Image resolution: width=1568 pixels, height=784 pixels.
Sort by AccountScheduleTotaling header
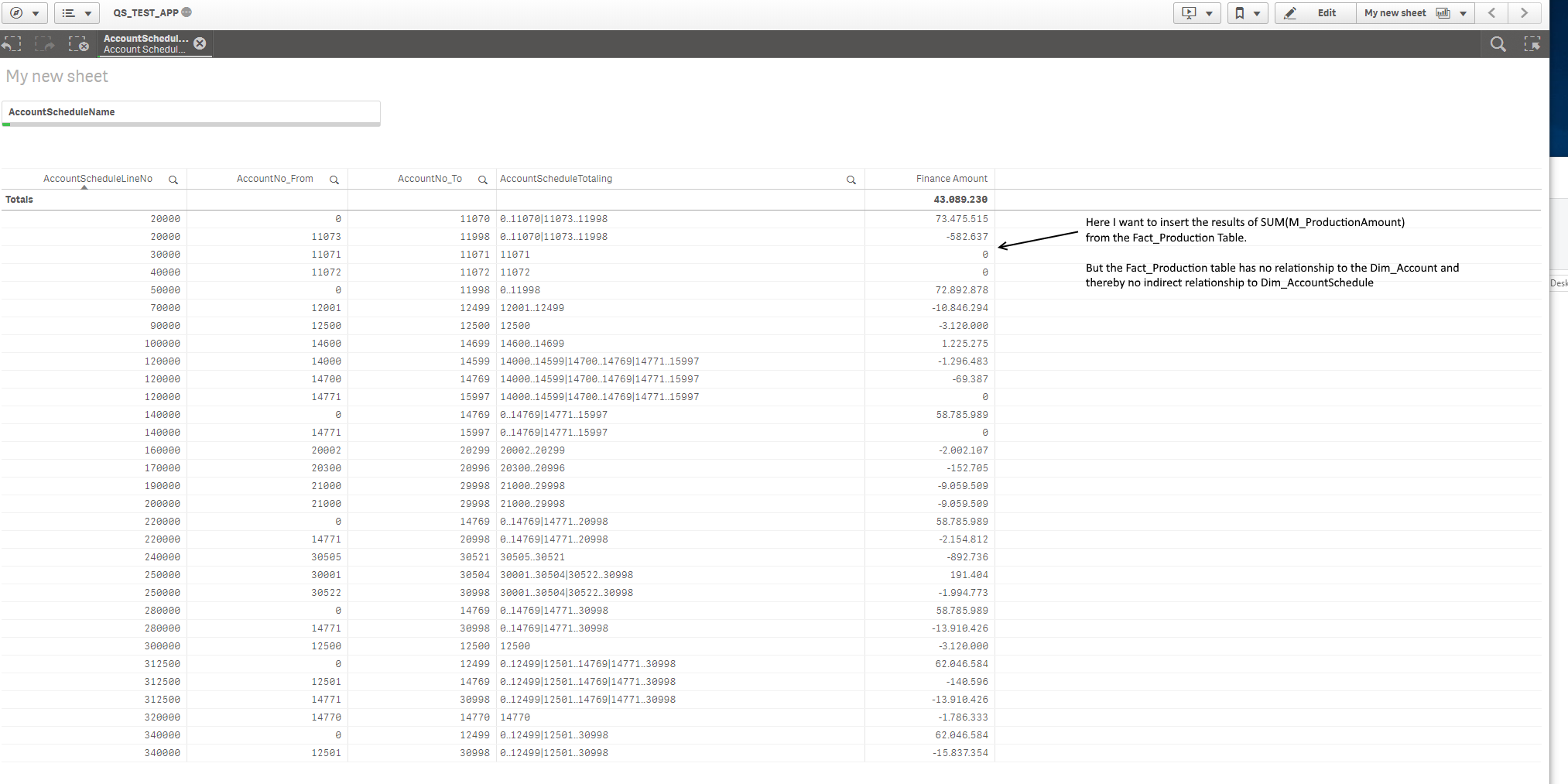pos(556,179)
